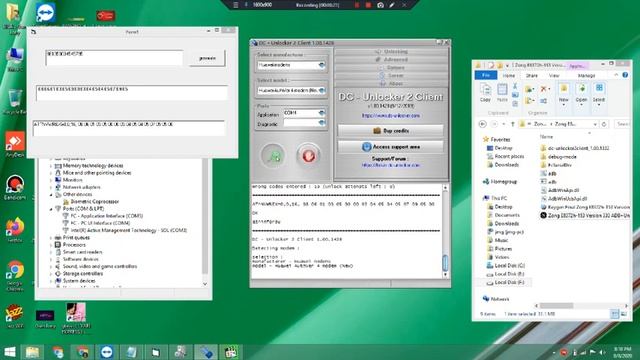Select Biometric Coprocessor device

(x=94, y=202)
